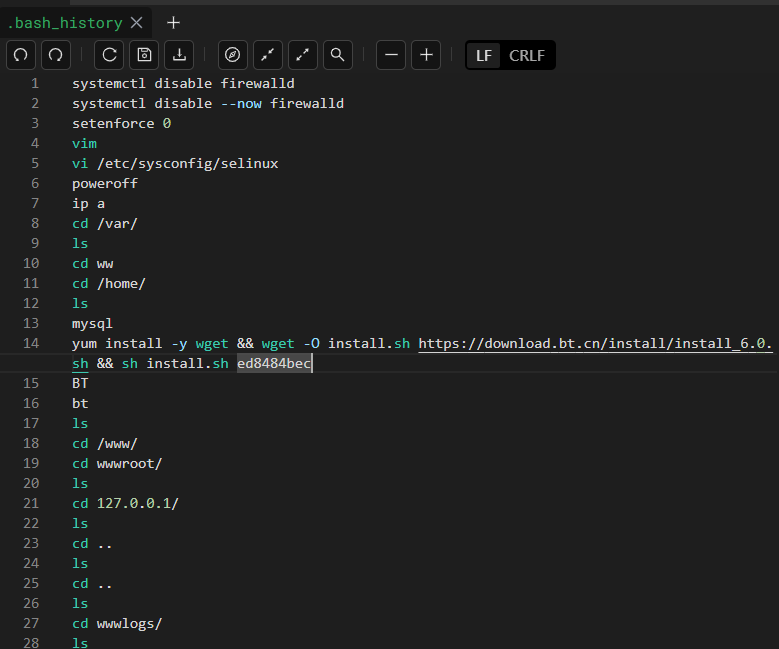Viewport: 779px width, 649px height.
Task: Click the 'ls' command on line 9
Action: pos(80,243)
